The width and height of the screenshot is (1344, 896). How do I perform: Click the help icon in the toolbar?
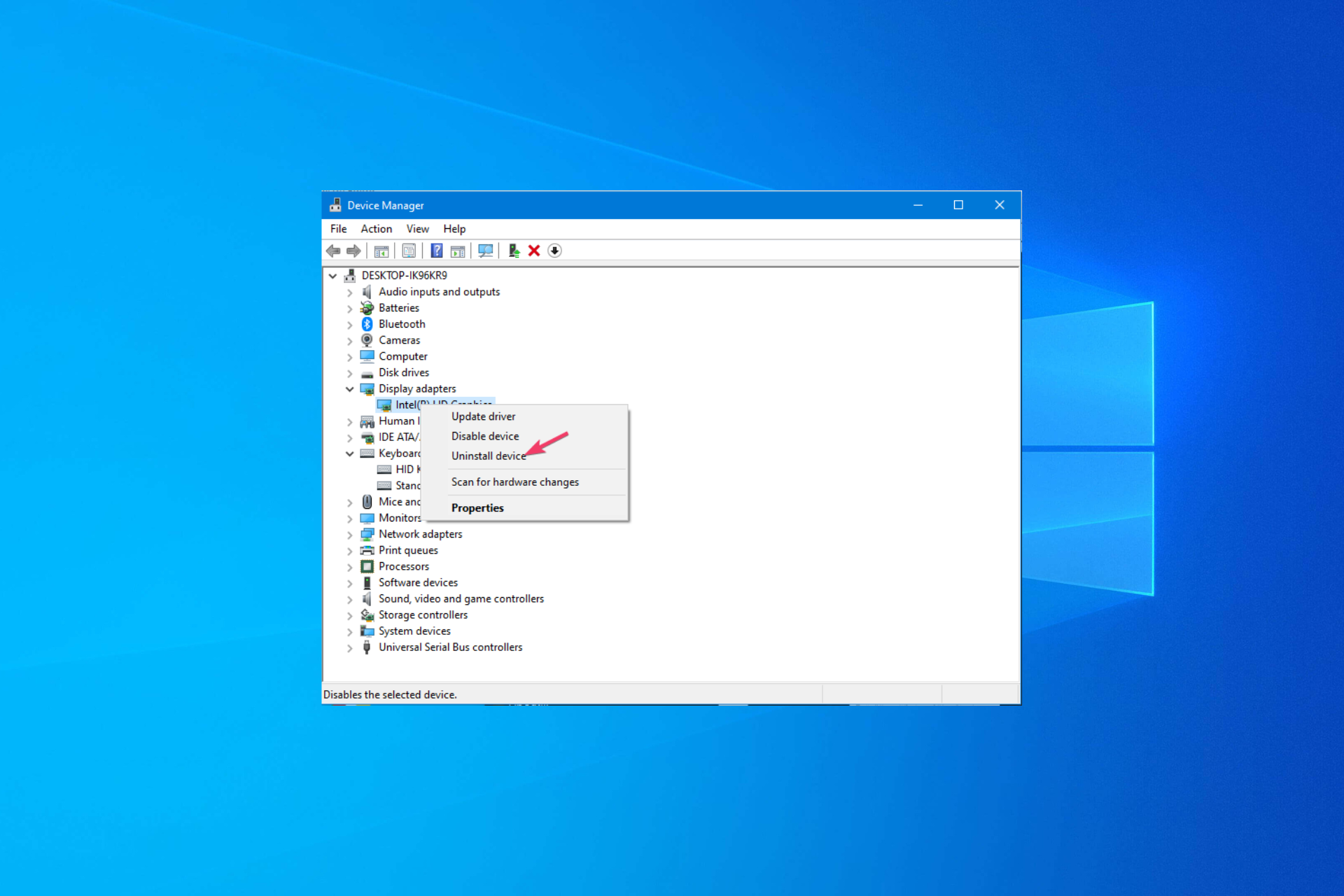tap(436, 250)
